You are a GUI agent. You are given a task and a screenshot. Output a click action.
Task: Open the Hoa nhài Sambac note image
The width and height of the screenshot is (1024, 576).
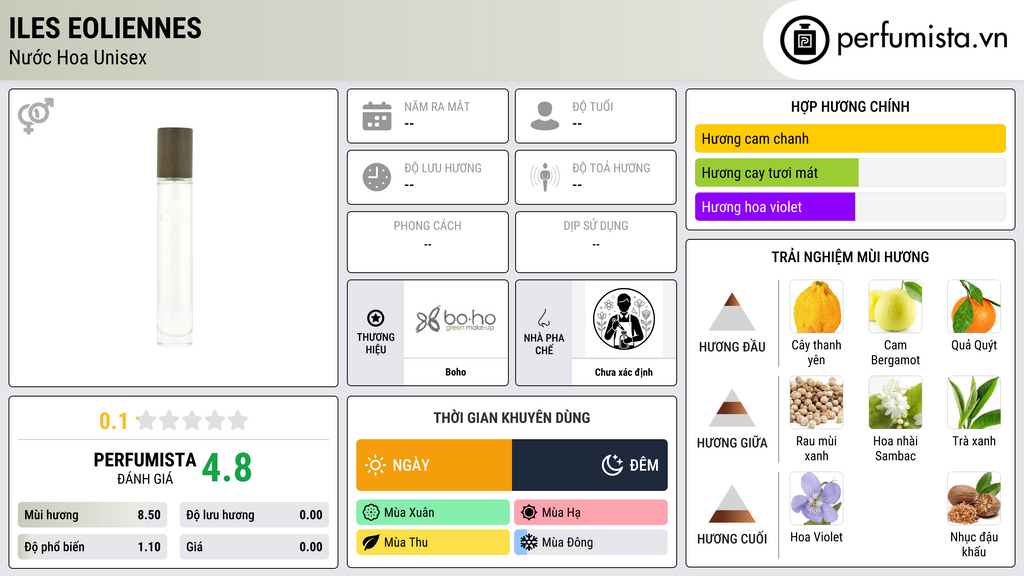(895, 402)
